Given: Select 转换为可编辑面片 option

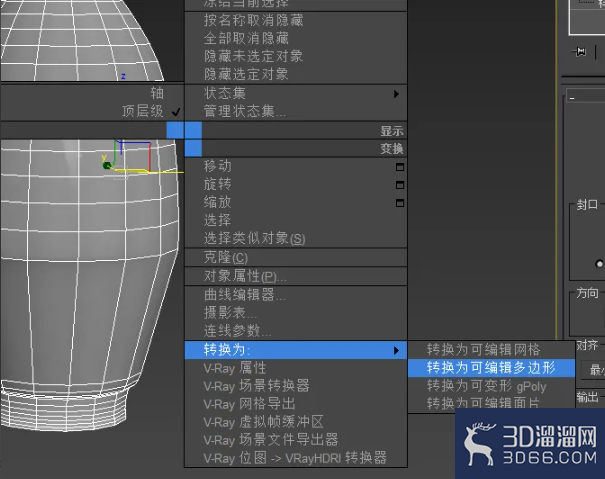Looking at the screenshot, I should point(483,403).
